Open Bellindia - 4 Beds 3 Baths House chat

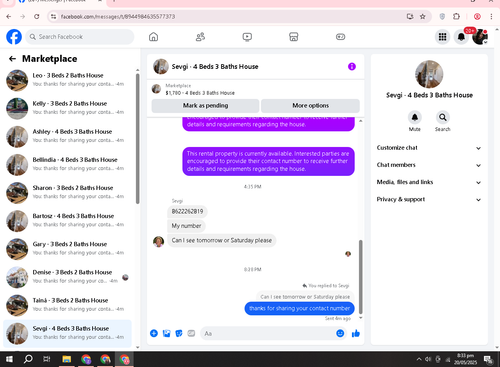click(x=67, y=164)
